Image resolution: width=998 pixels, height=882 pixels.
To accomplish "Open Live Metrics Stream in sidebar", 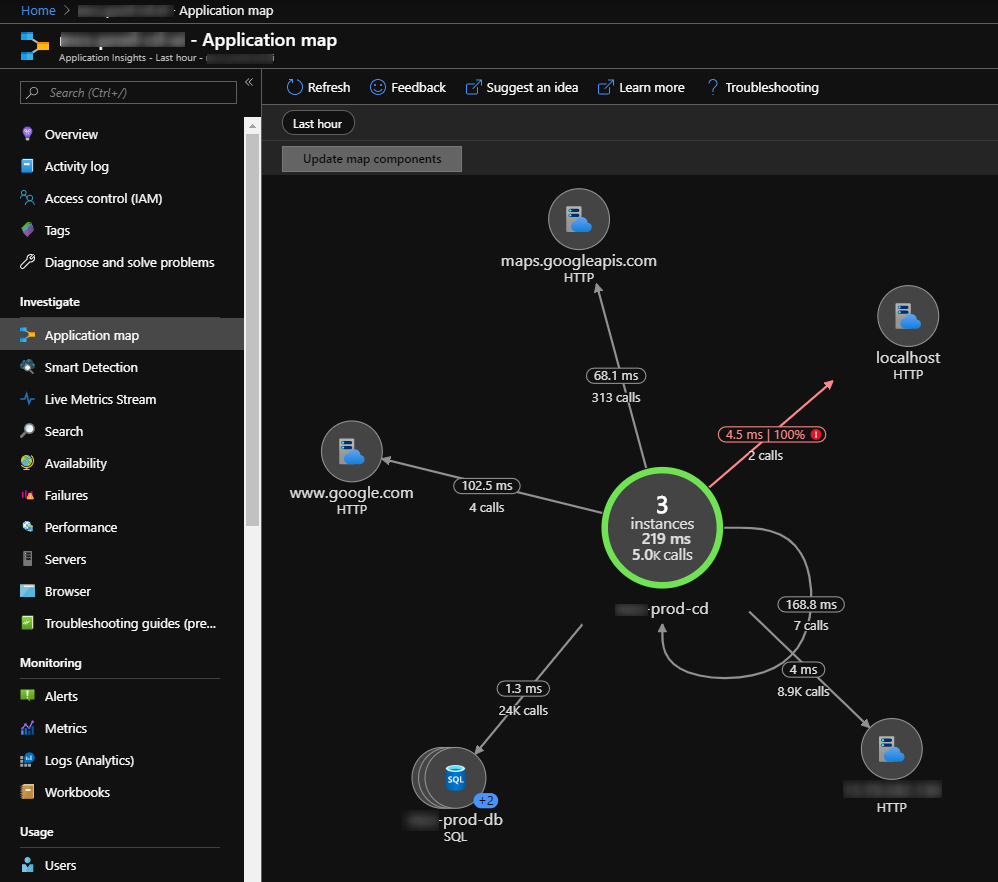I will [100, 400].
